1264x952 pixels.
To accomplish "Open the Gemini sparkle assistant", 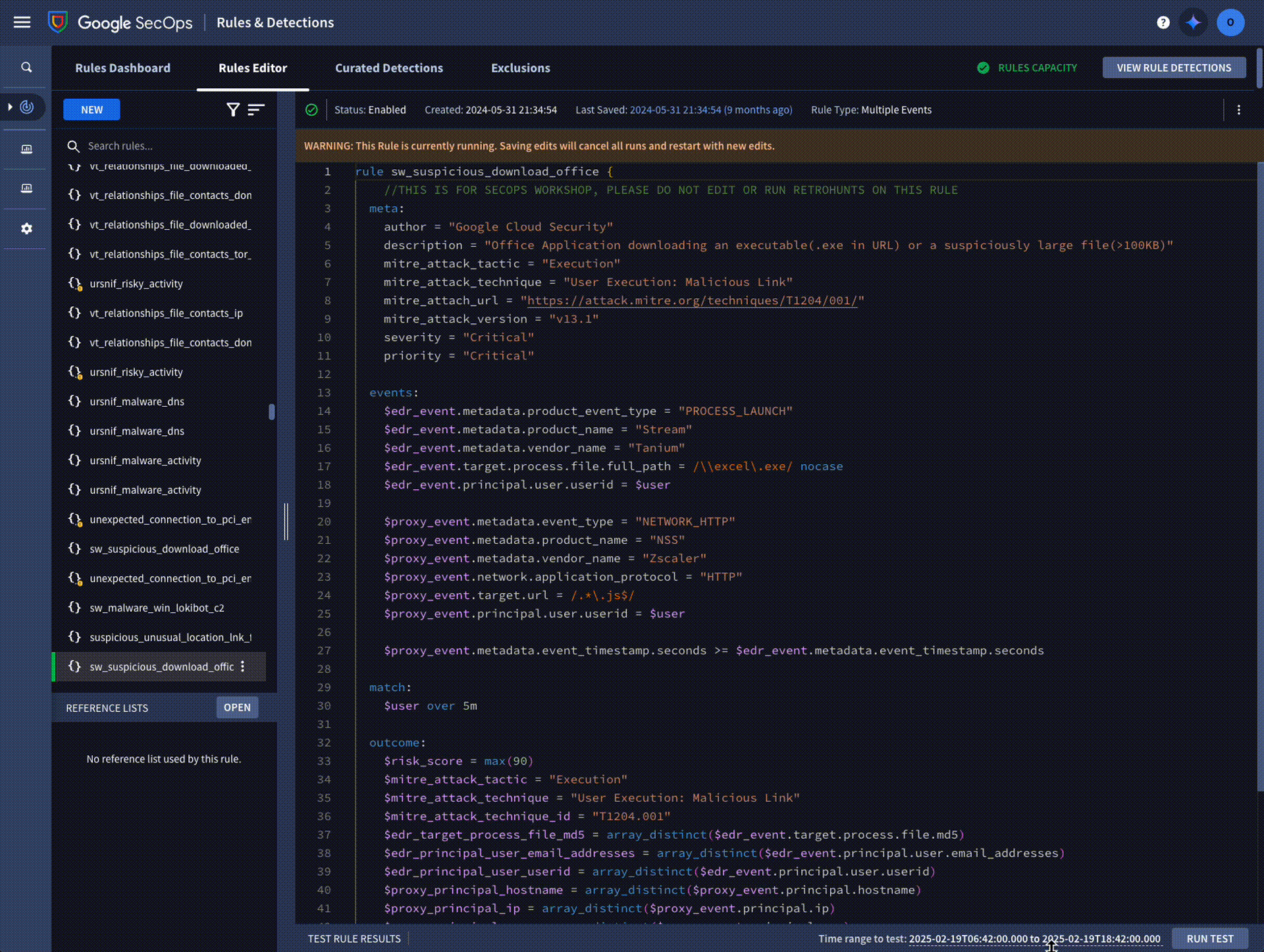I will 1194,22.
